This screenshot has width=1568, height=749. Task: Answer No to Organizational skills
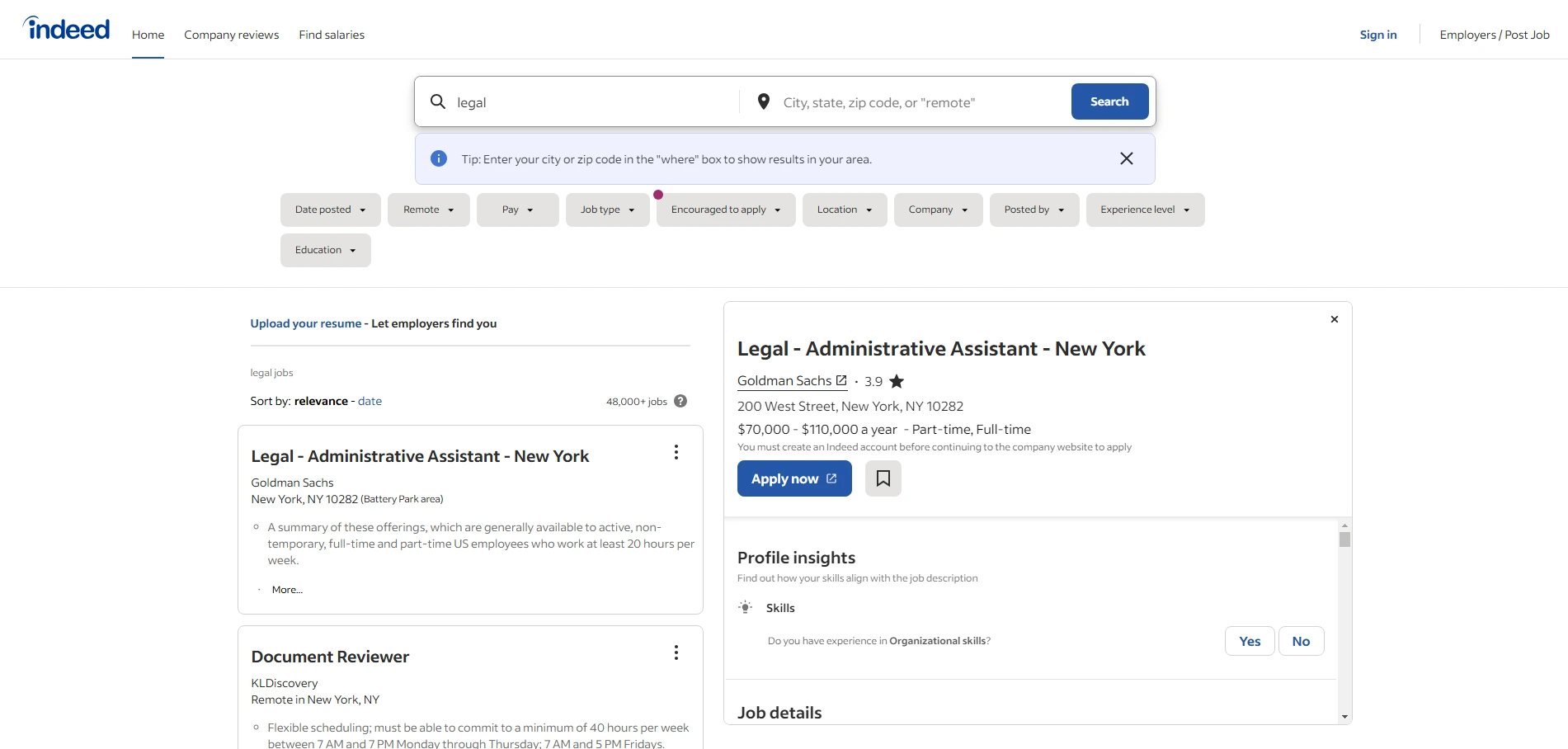tap(1301, 641)
